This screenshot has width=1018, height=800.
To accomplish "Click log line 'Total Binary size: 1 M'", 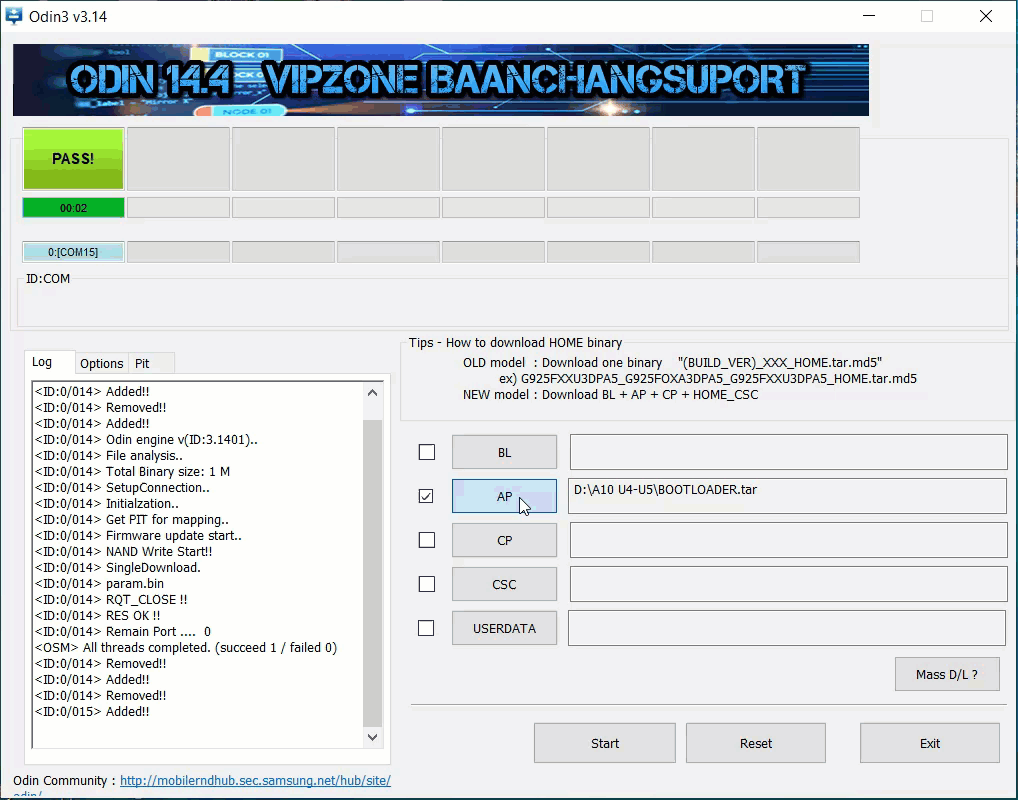I will (x=132, y=471).
